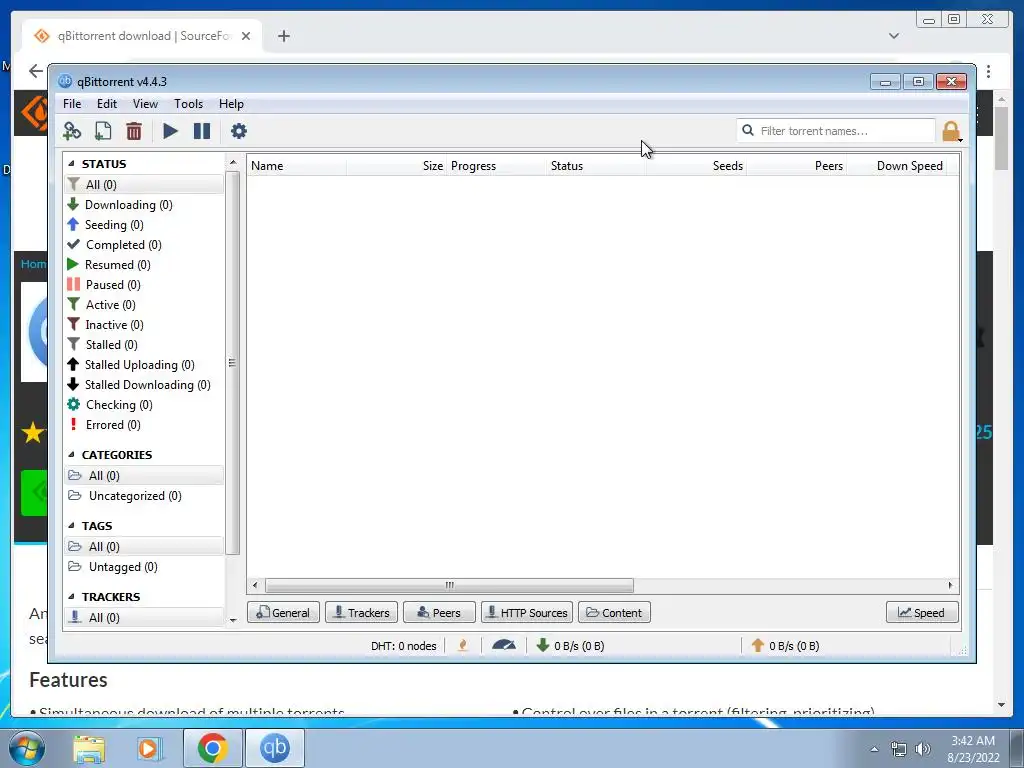Sort by the Seeds column header
The height and width of the screenshot is (768, 1024).
[696, 166]
